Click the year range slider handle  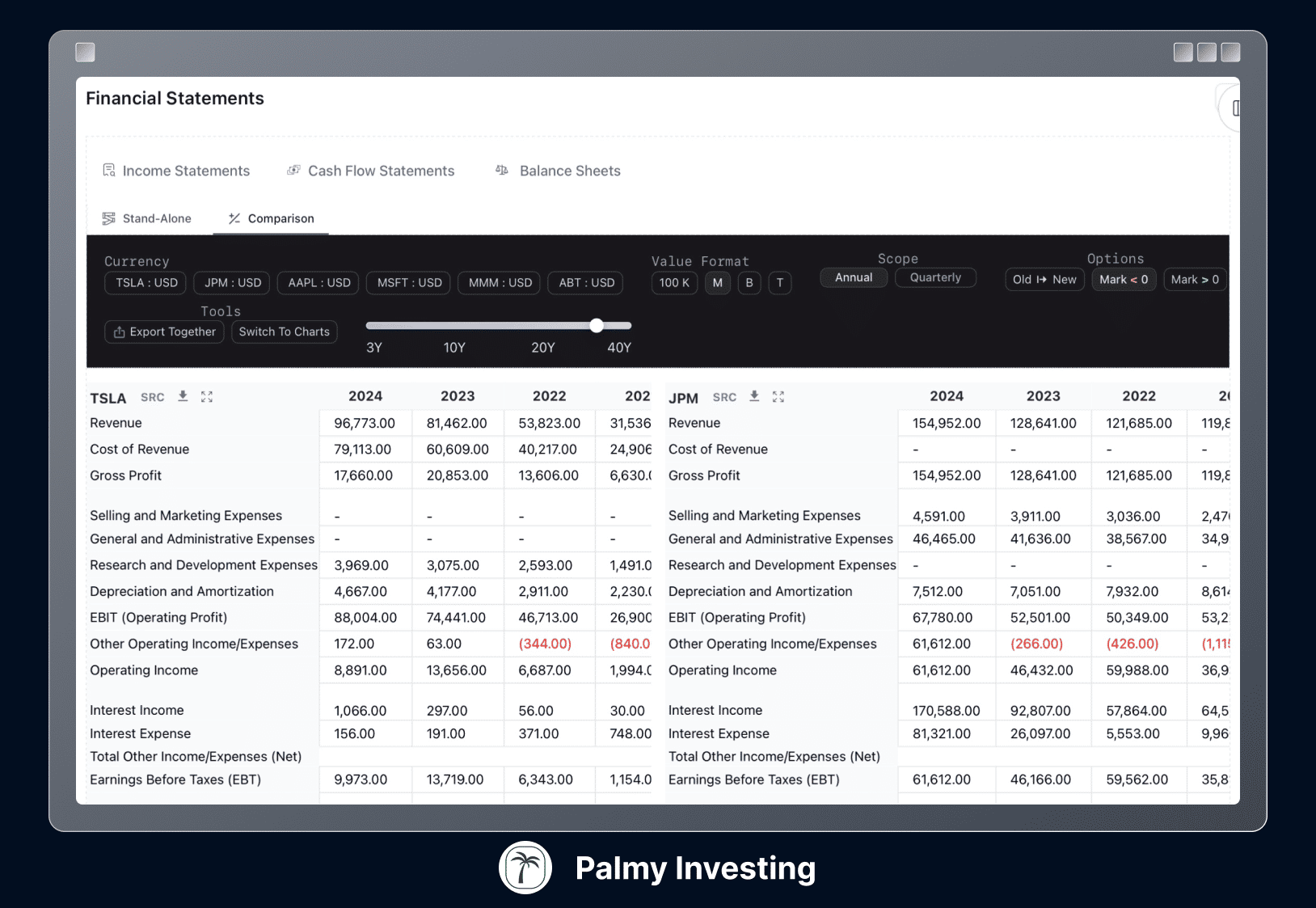coord(597,326)
